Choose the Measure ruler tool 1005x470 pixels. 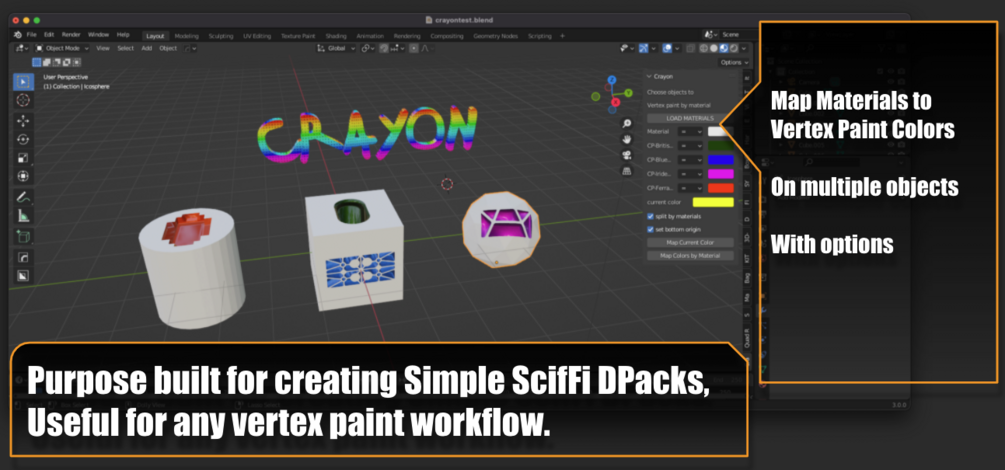click(x=23, y=215)
